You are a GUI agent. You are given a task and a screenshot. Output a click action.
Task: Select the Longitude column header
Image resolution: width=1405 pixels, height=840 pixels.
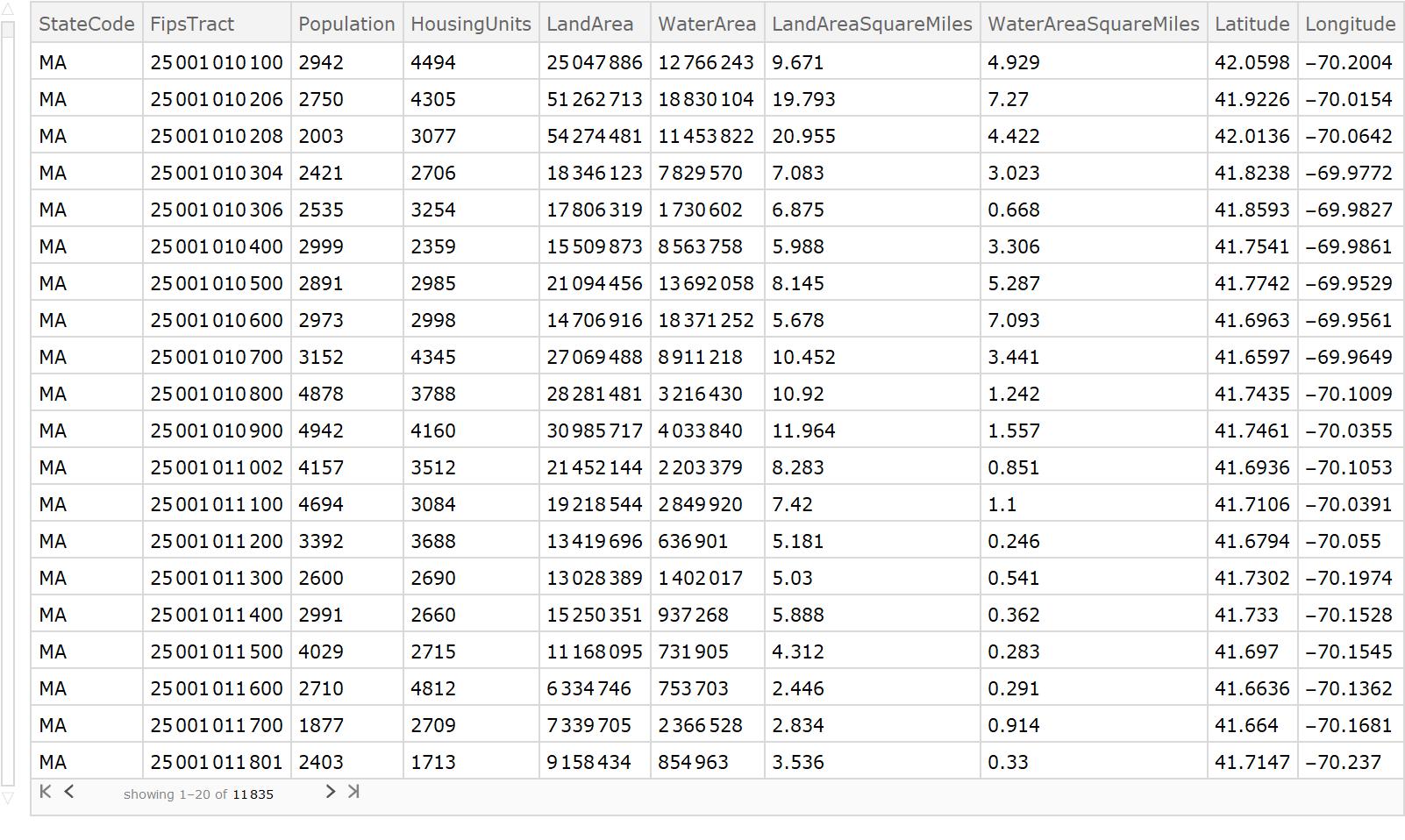(1351, 24)
